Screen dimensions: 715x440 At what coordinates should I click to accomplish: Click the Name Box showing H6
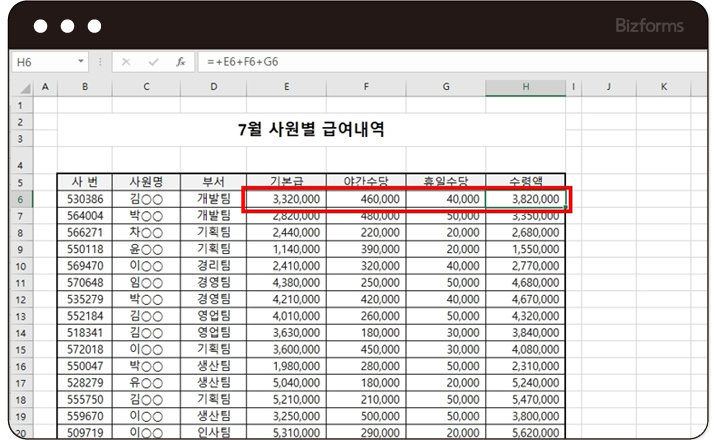(x=42, y=62)
